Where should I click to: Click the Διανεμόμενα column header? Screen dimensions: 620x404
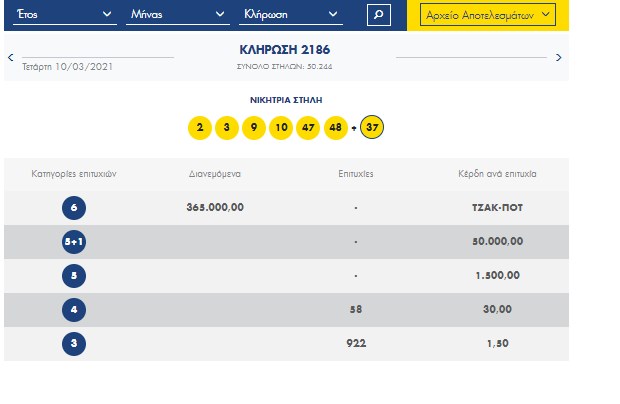click(215, 173)
